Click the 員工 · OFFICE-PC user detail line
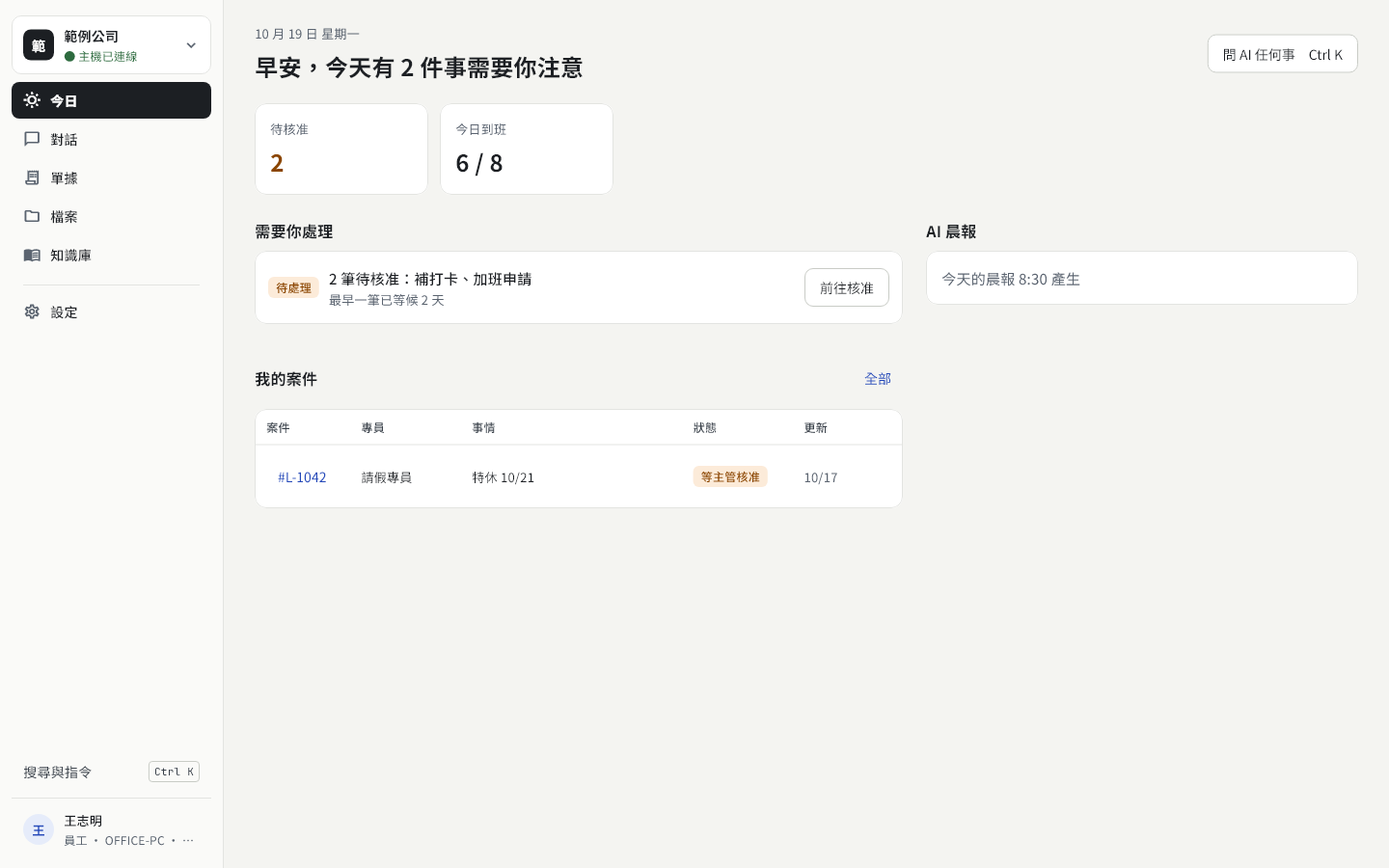 point(129,840)
